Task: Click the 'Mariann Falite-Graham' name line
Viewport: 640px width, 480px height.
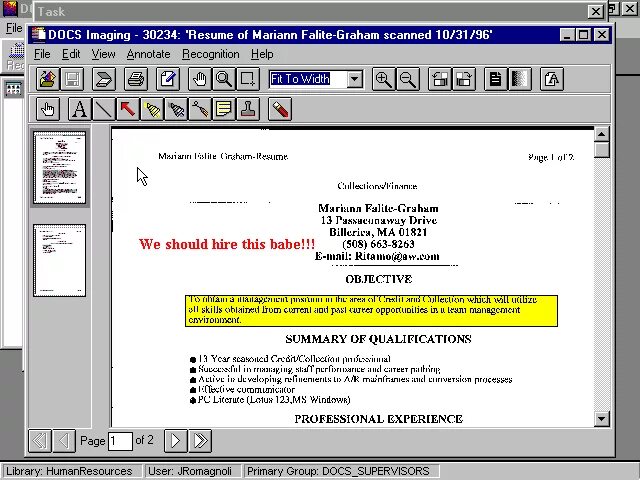Action: tap(378, 208)
